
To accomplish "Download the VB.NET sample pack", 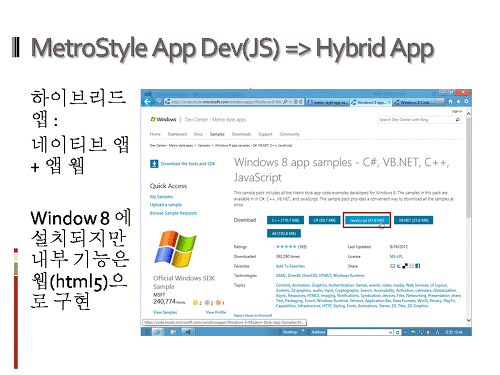I will 413,220.
